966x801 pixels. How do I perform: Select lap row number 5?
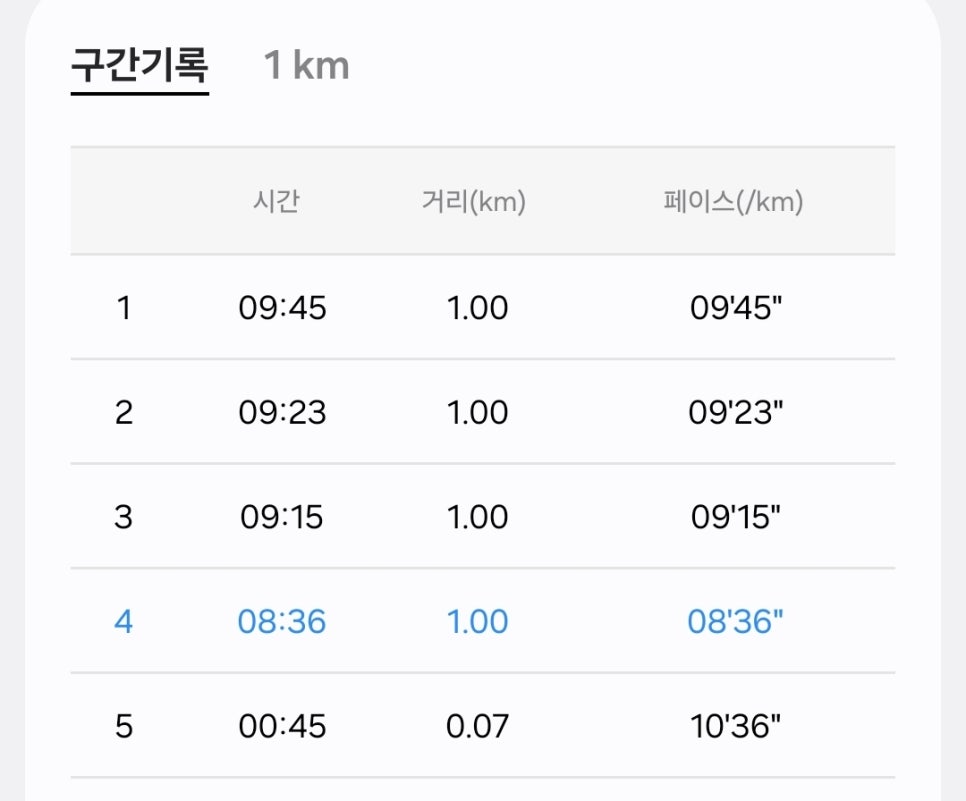tap(483, 726)
